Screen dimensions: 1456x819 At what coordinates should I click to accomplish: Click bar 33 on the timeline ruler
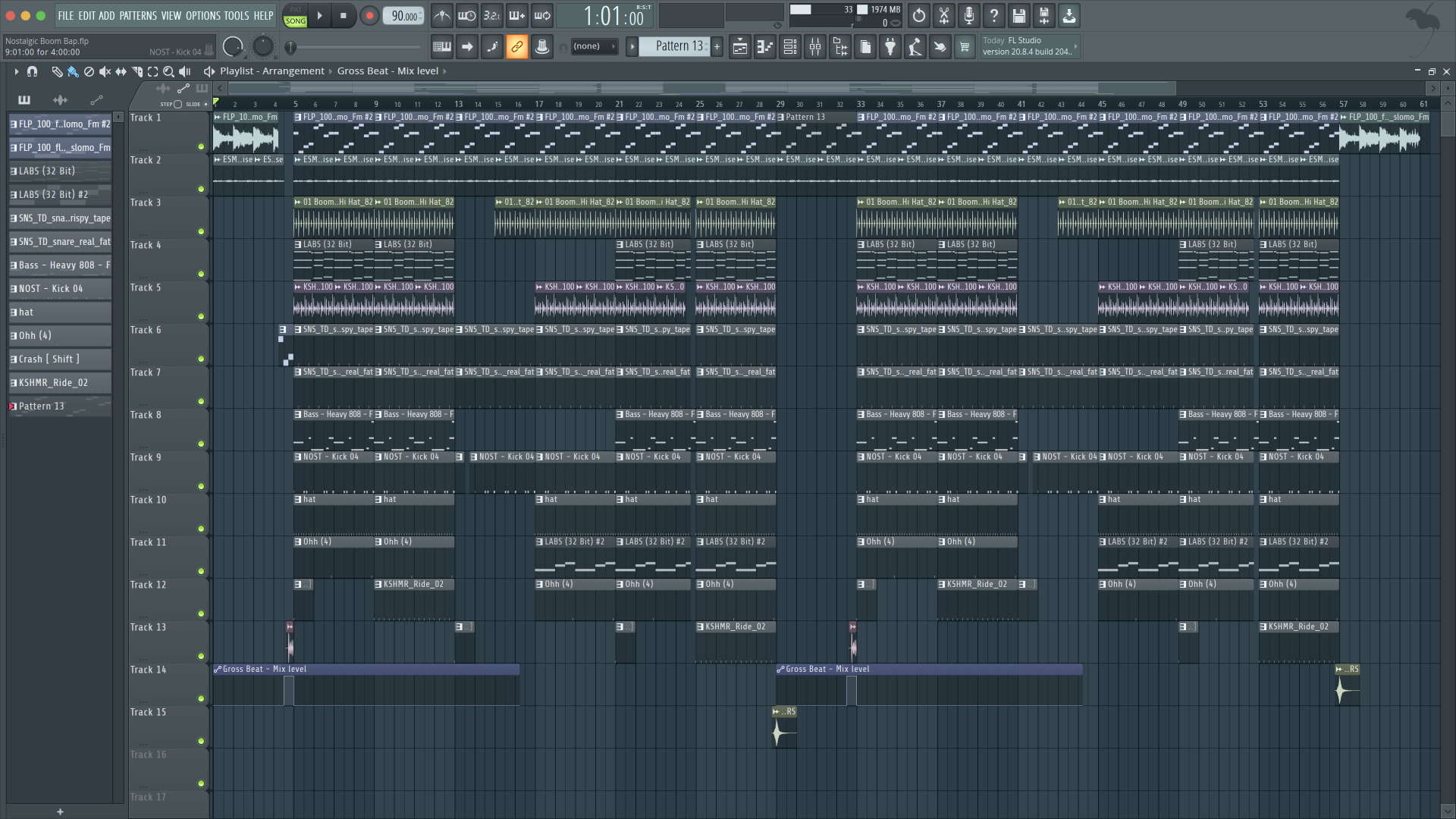(x=861, y=104)
